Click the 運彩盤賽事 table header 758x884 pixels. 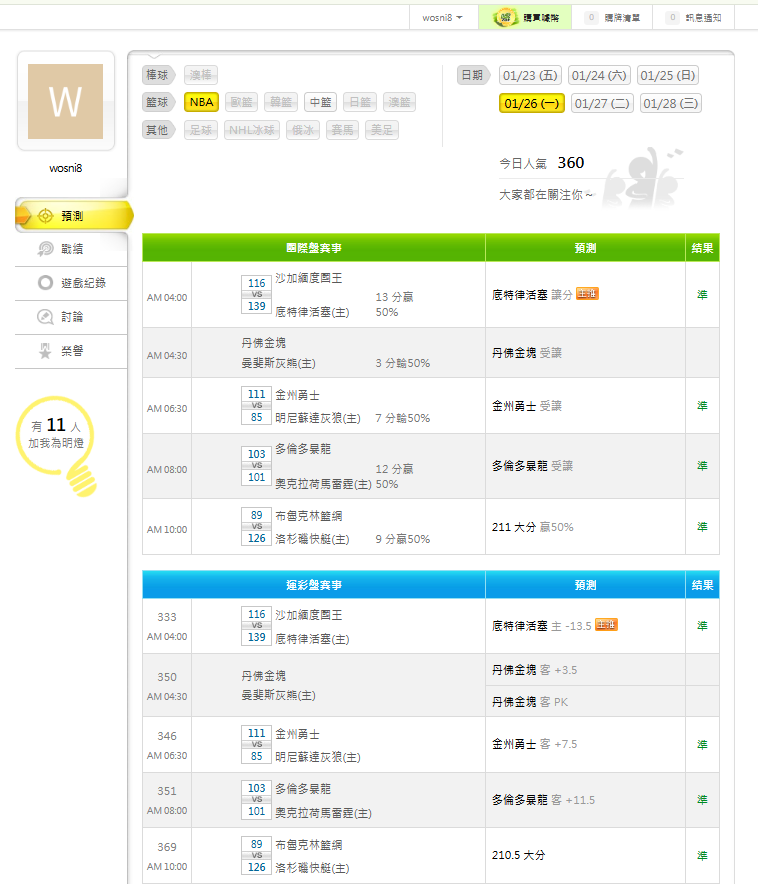click(x=314, y=584)
